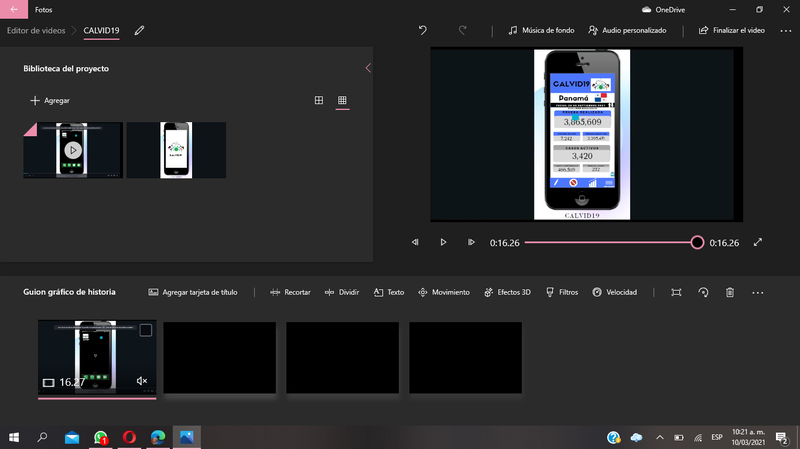Image resolution: width=800 pixels, height=449 pixels.
Task: Open storyboard more options ellipsis
Action: pyautogui.click(x=757, y=292)
